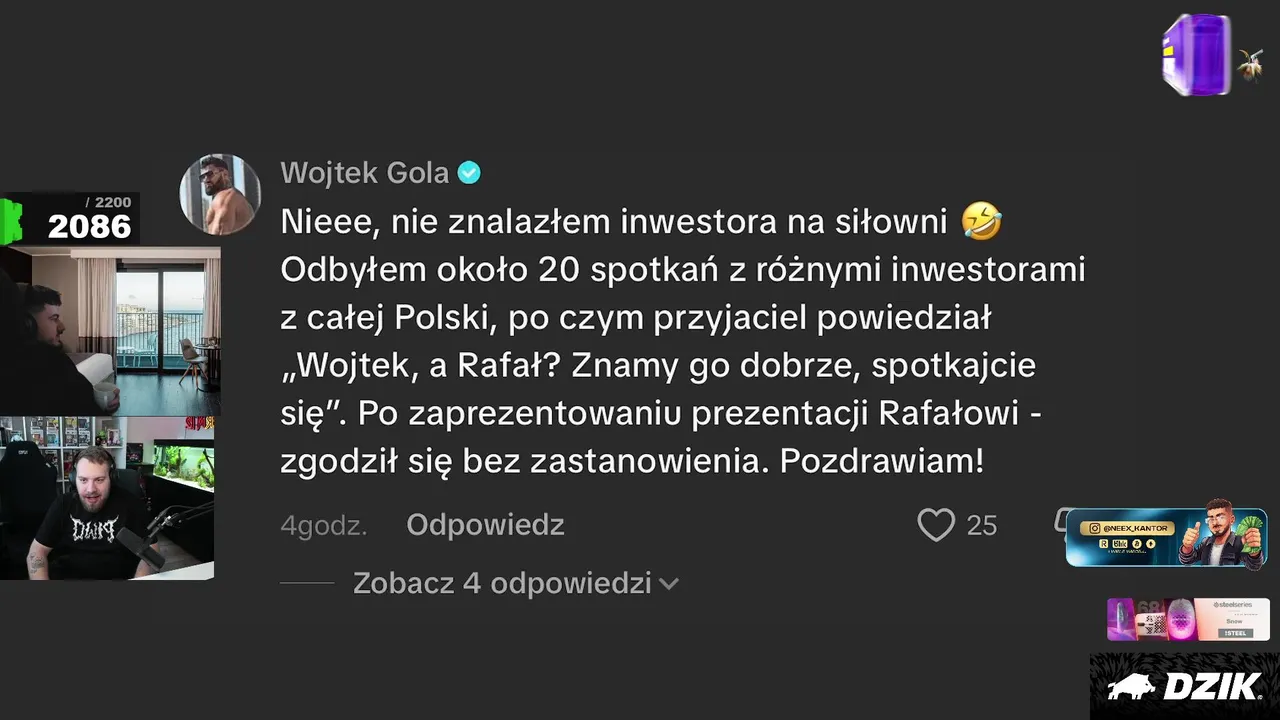1280x720 pixels.
Task: Expand the chevron beside 'Zobacz 4 odpowiedzi'
Action: [669, 583]
